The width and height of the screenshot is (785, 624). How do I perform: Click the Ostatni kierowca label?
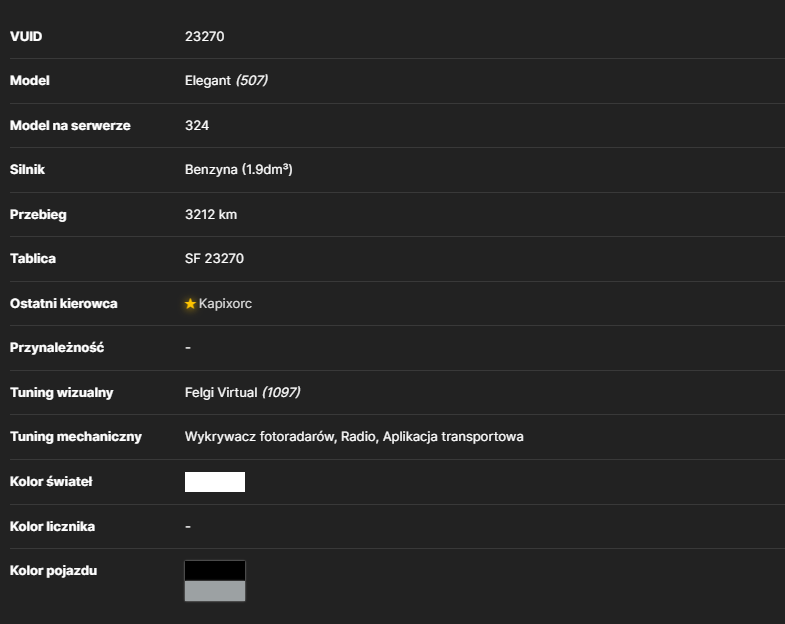(64, 303)
